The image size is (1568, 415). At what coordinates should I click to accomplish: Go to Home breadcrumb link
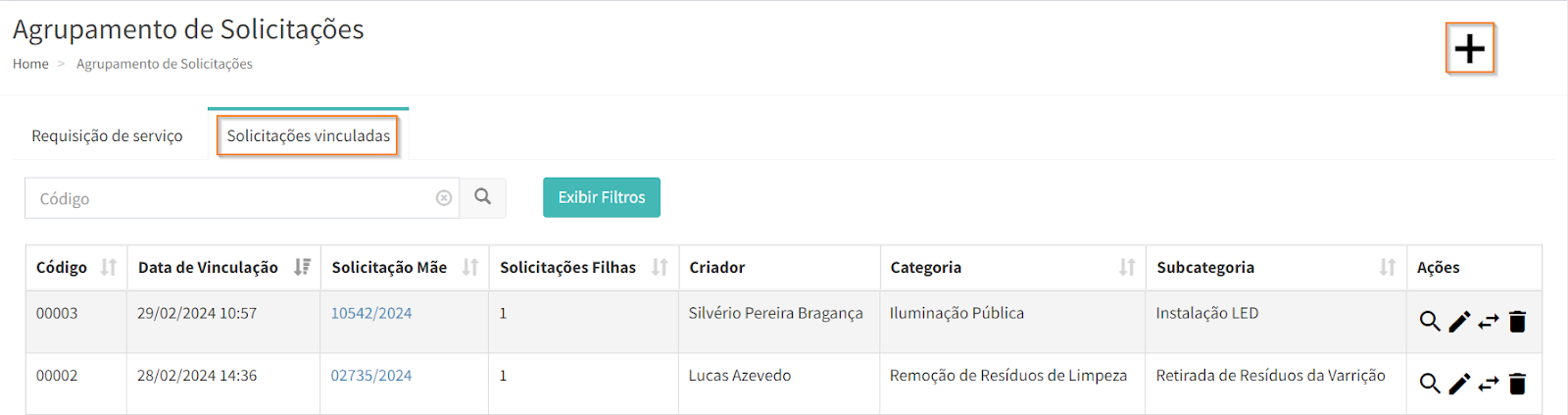pos(30,64)
